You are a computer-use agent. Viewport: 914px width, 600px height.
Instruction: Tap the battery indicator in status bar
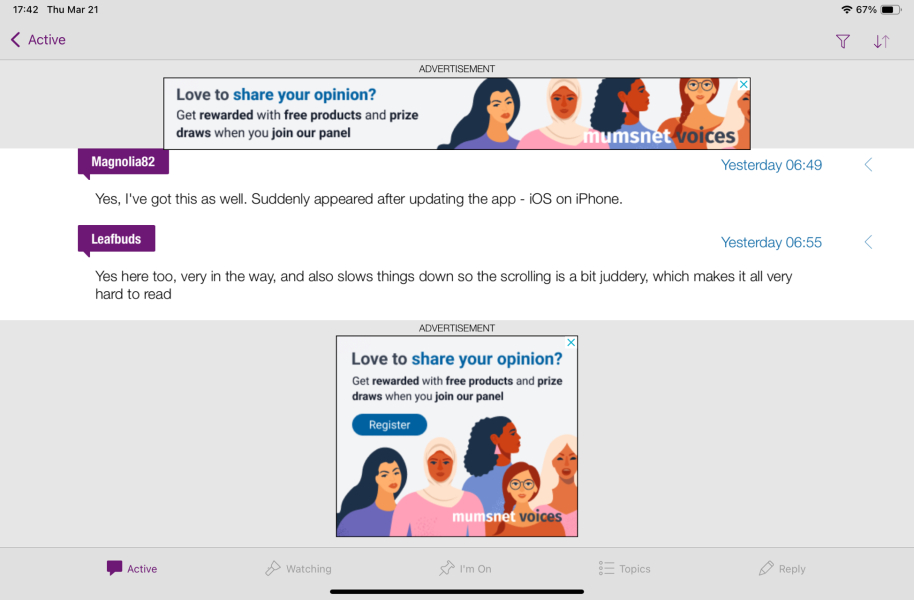click(x=891, y=9)
